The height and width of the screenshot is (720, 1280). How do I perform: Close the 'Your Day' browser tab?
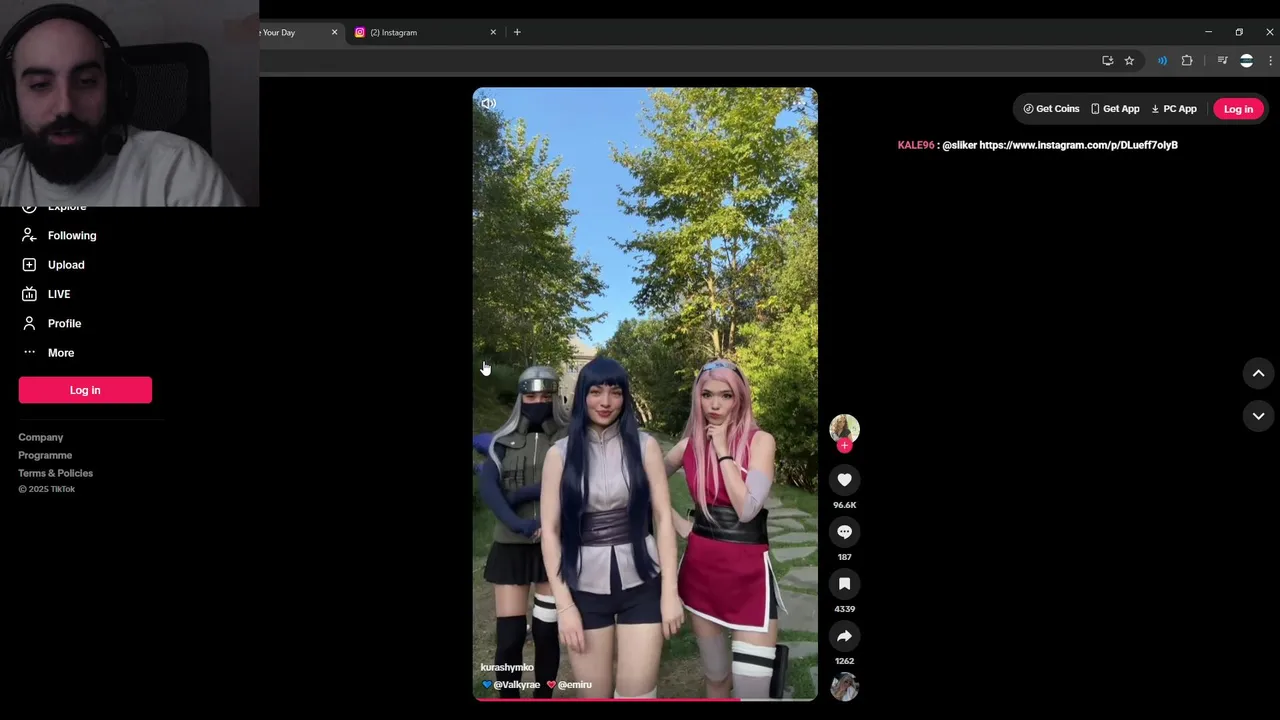[334, 32]
